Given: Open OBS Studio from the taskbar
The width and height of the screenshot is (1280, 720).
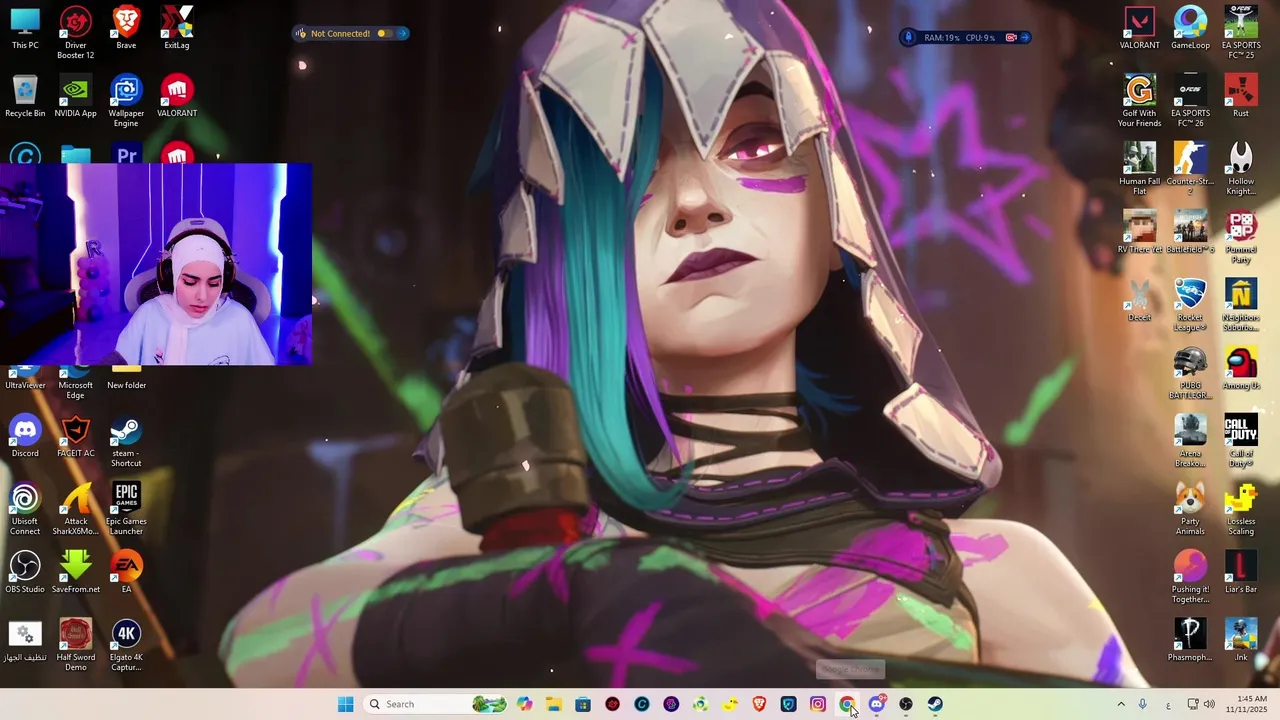Looking at the screenshot, I should click(x=906, y=704).
